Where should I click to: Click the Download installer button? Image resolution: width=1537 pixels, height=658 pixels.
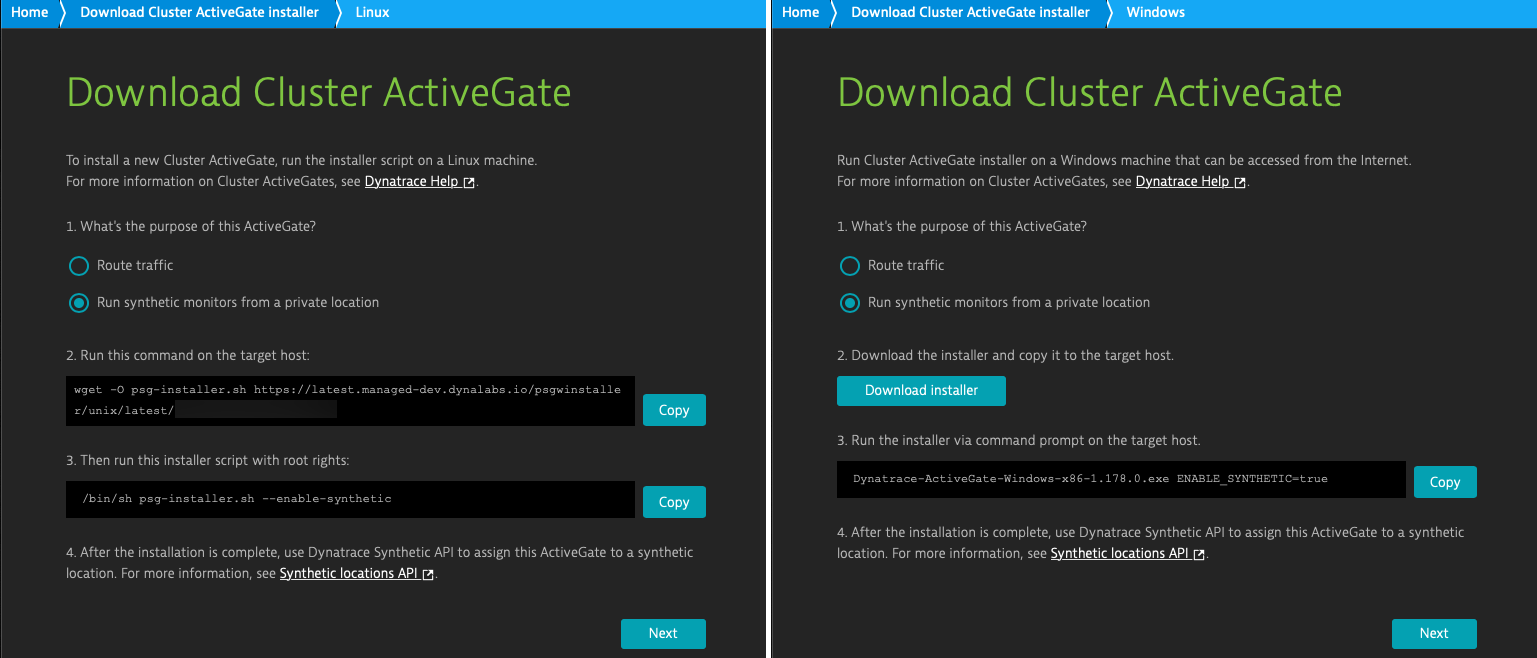921,390
